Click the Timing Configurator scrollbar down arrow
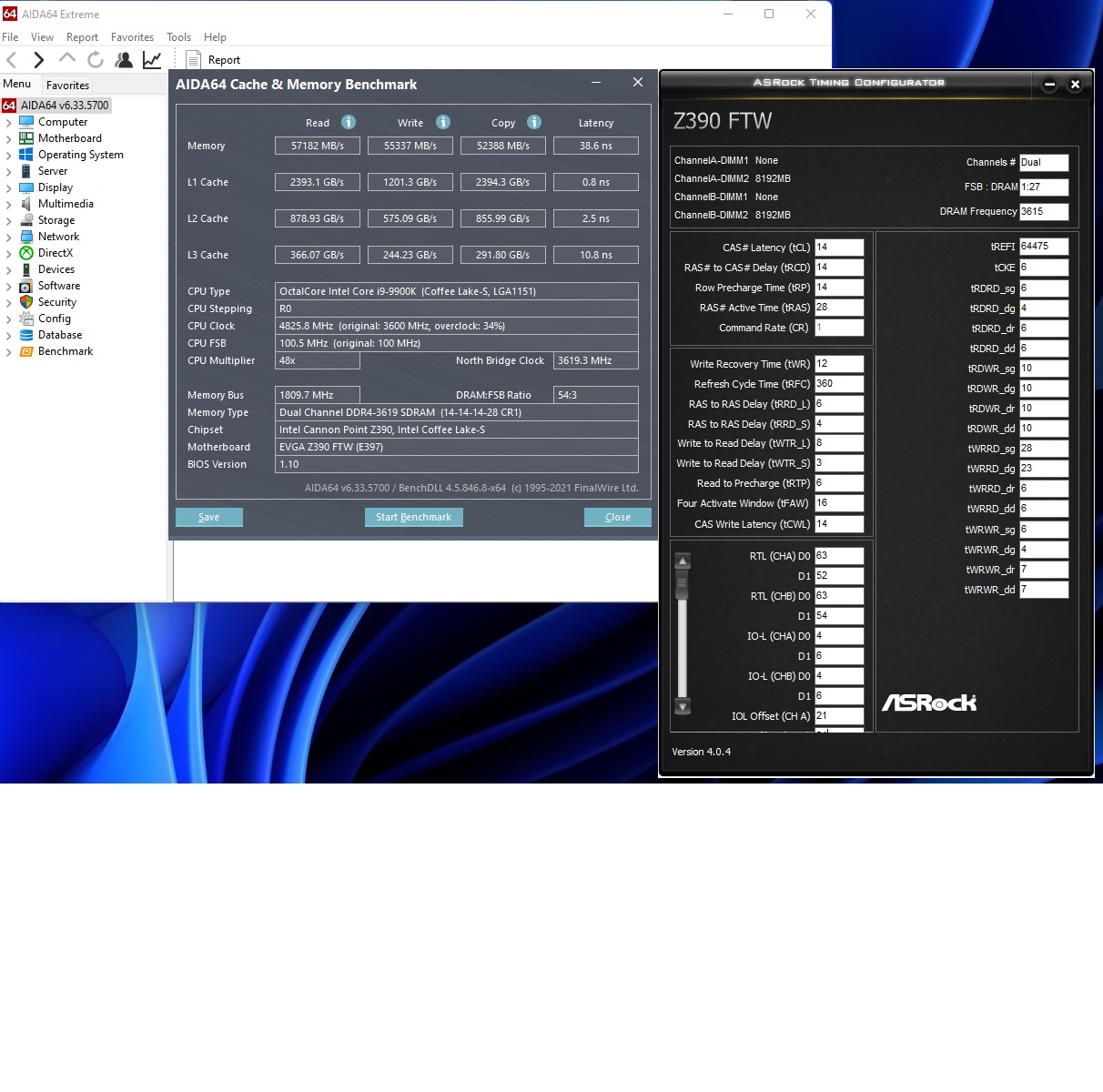The height and width of the screenshot is (1092, 1103). (x=683, y=706)
